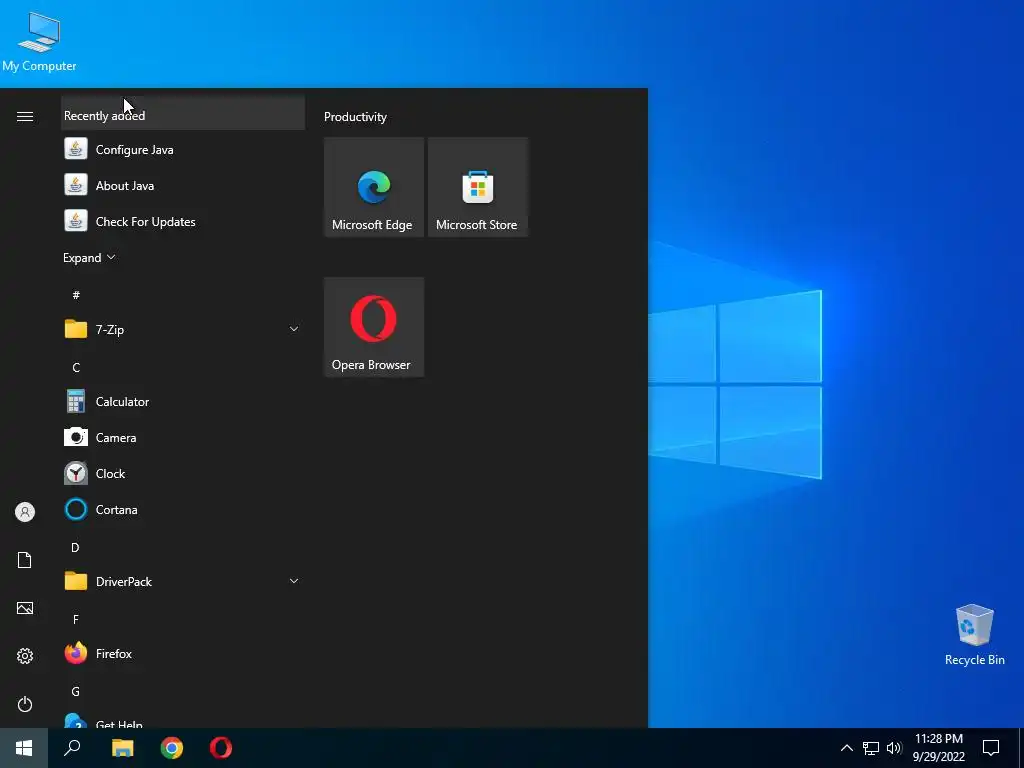1024x768 pixels.
Task: Open the DriverPack folder icon
Action: pyautogui.click(x=76, y=581)
